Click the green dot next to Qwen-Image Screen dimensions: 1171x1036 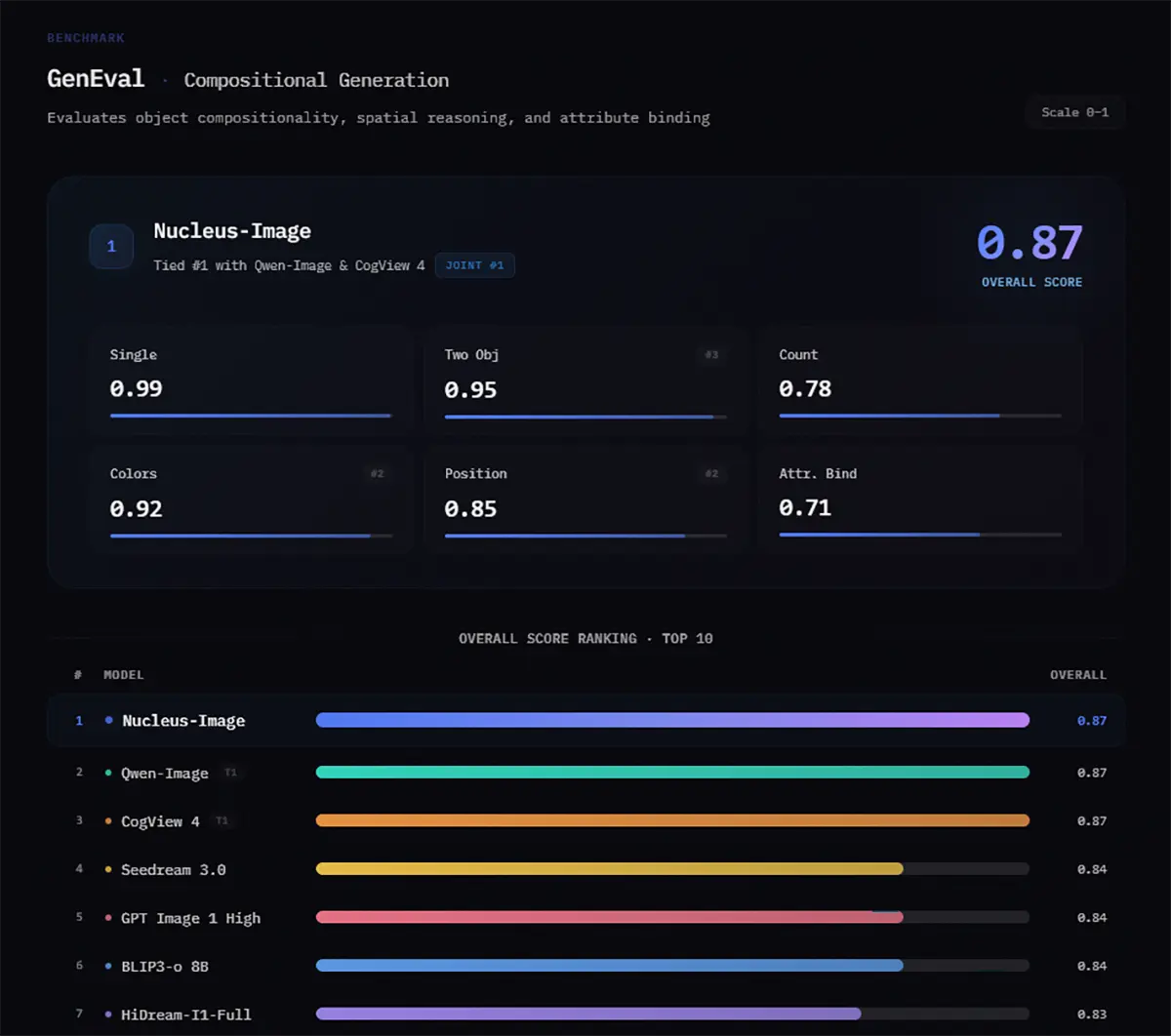108,773
